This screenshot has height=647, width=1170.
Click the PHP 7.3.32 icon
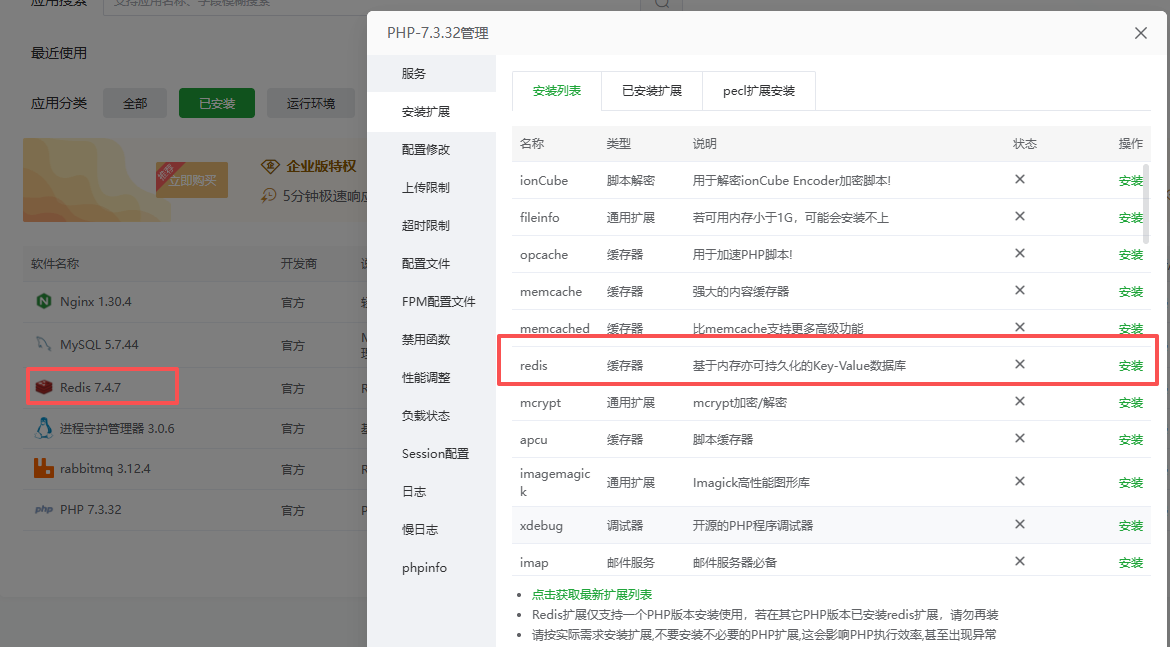[x=44, y=510]
